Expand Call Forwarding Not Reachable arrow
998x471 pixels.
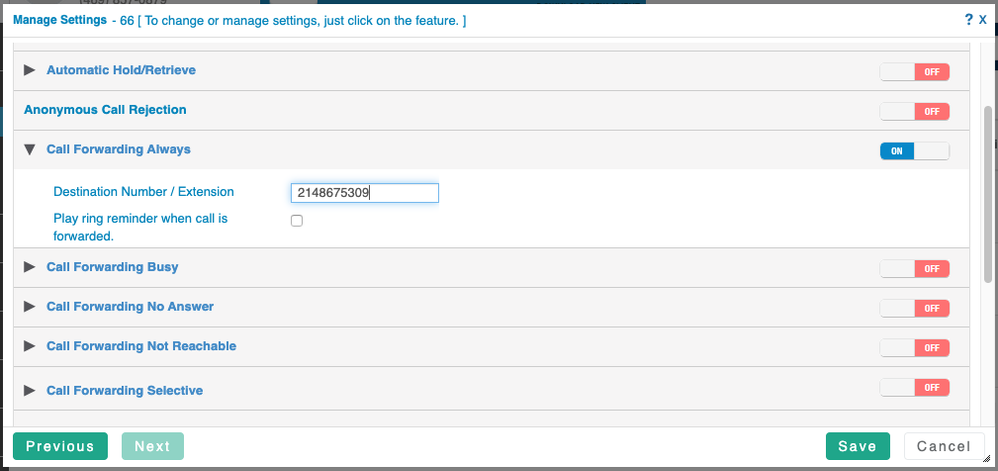29,346
